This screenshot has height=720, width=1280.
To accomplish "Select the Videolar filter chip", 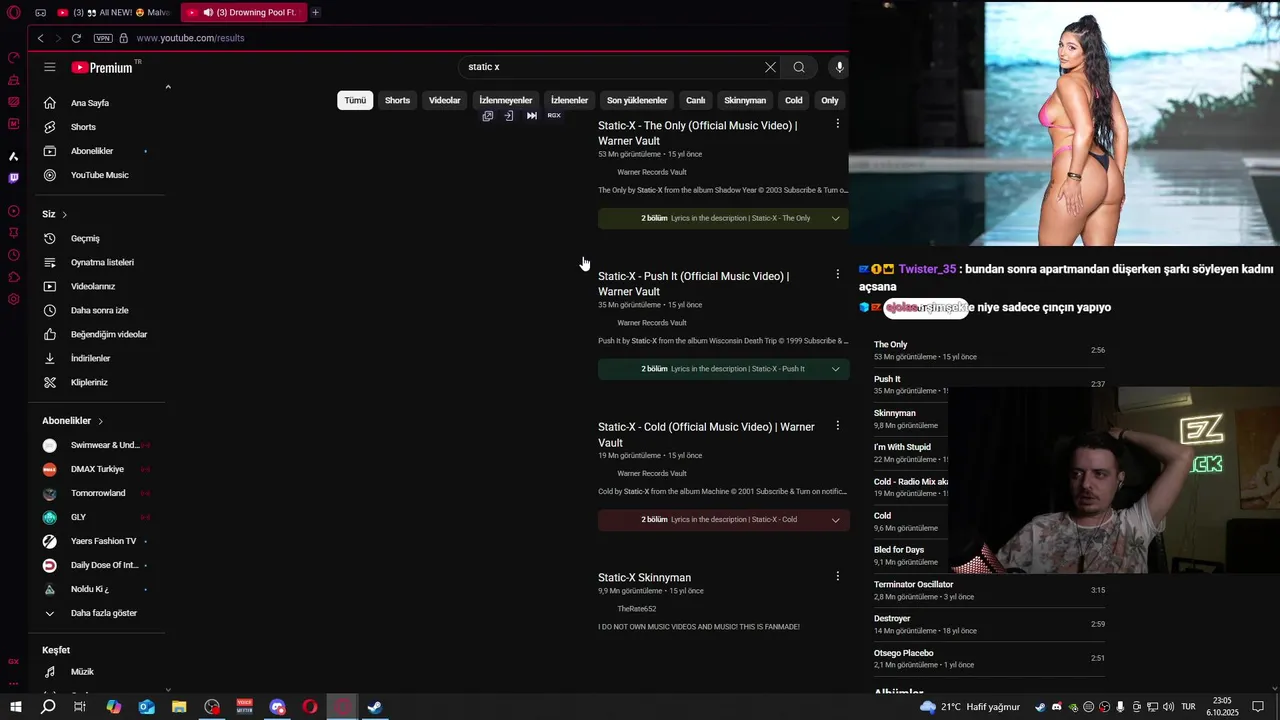I will click(445, 100).
